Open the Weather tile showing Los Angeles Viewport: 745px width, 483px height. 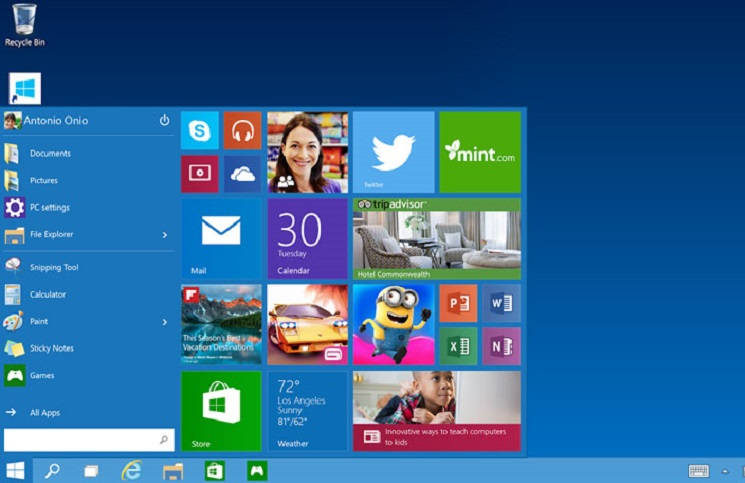(x=307, y=411)
